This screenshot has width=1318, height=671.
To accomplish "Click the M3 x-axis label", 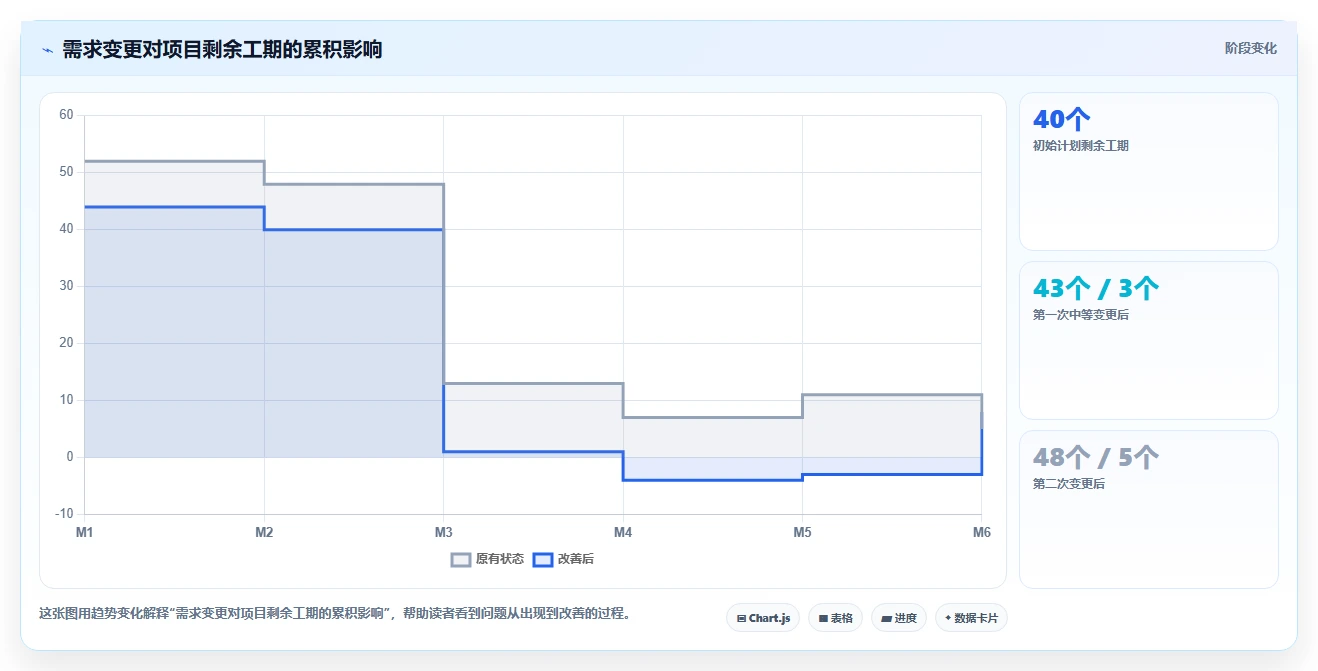I will tap(443, 532).
